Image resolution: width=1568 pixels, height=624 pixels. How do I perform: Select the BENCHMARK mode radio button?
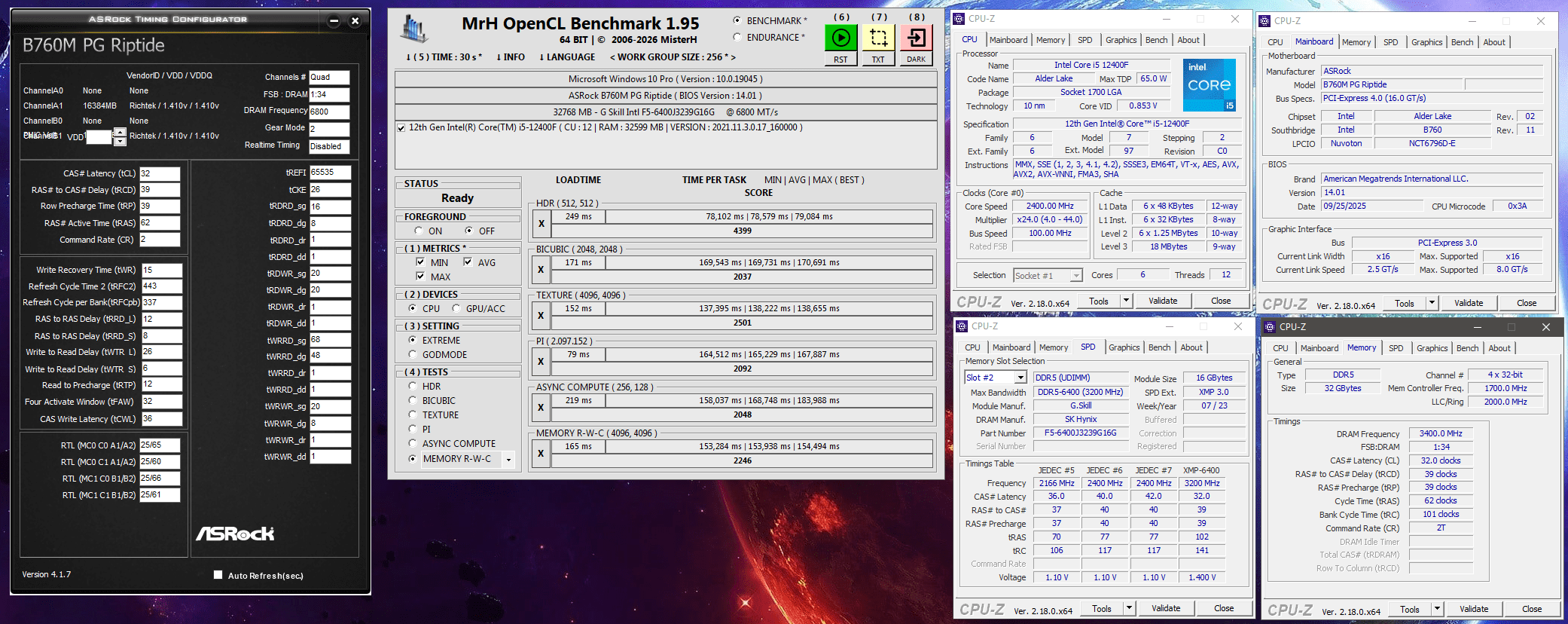[737, 20]
